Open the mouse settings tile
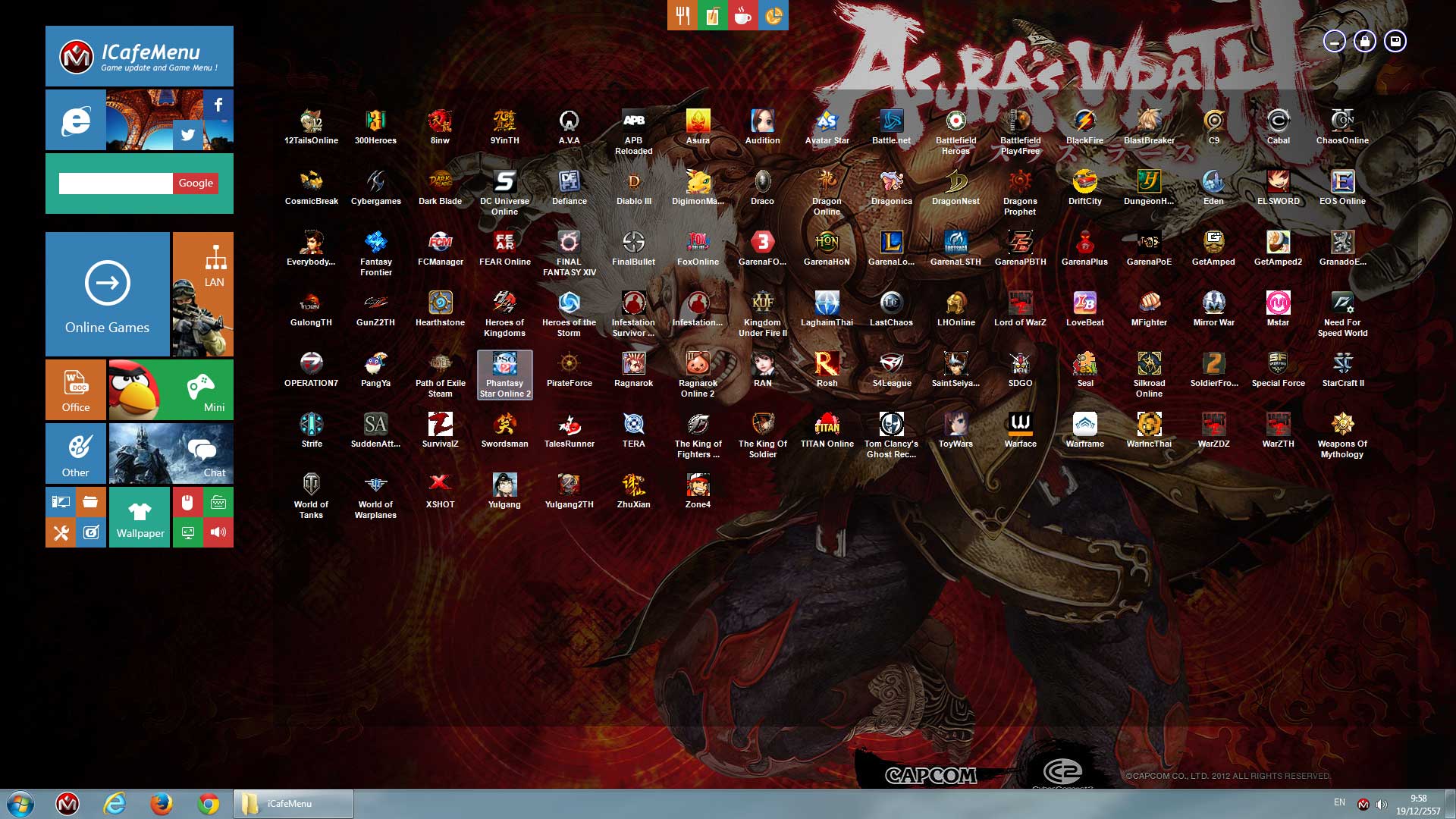The image size is (1456, 819). pos(188,502)
